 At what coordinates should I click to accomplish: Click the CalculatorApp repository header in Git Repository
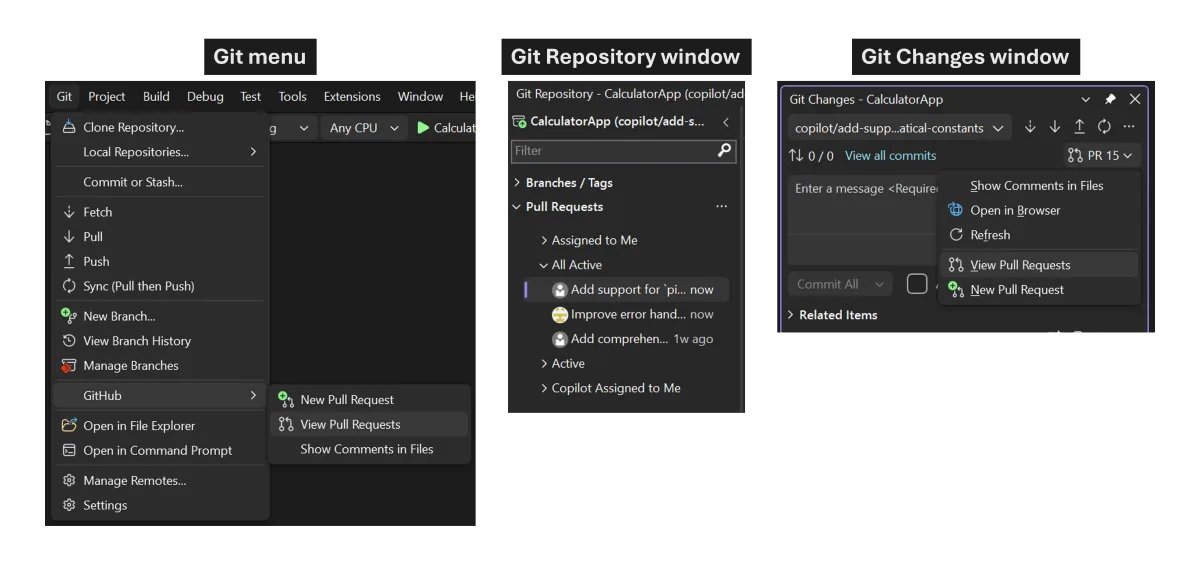[x=617, y=122]
